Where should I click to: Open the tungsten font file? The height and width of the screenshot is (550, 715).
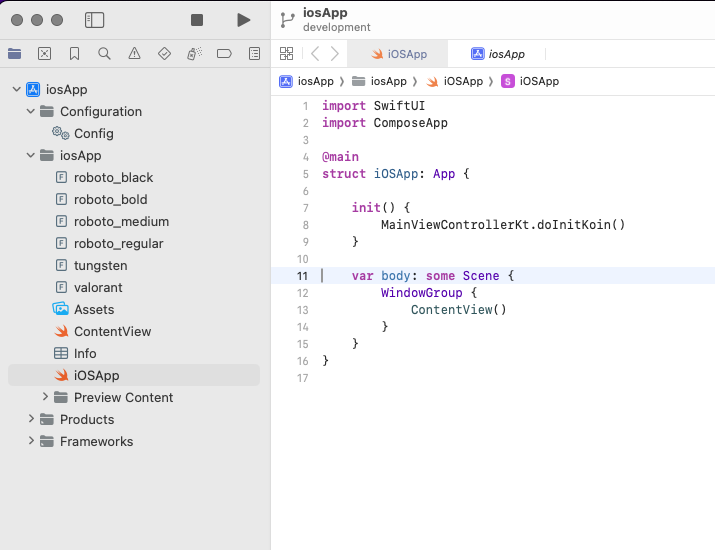134,265
